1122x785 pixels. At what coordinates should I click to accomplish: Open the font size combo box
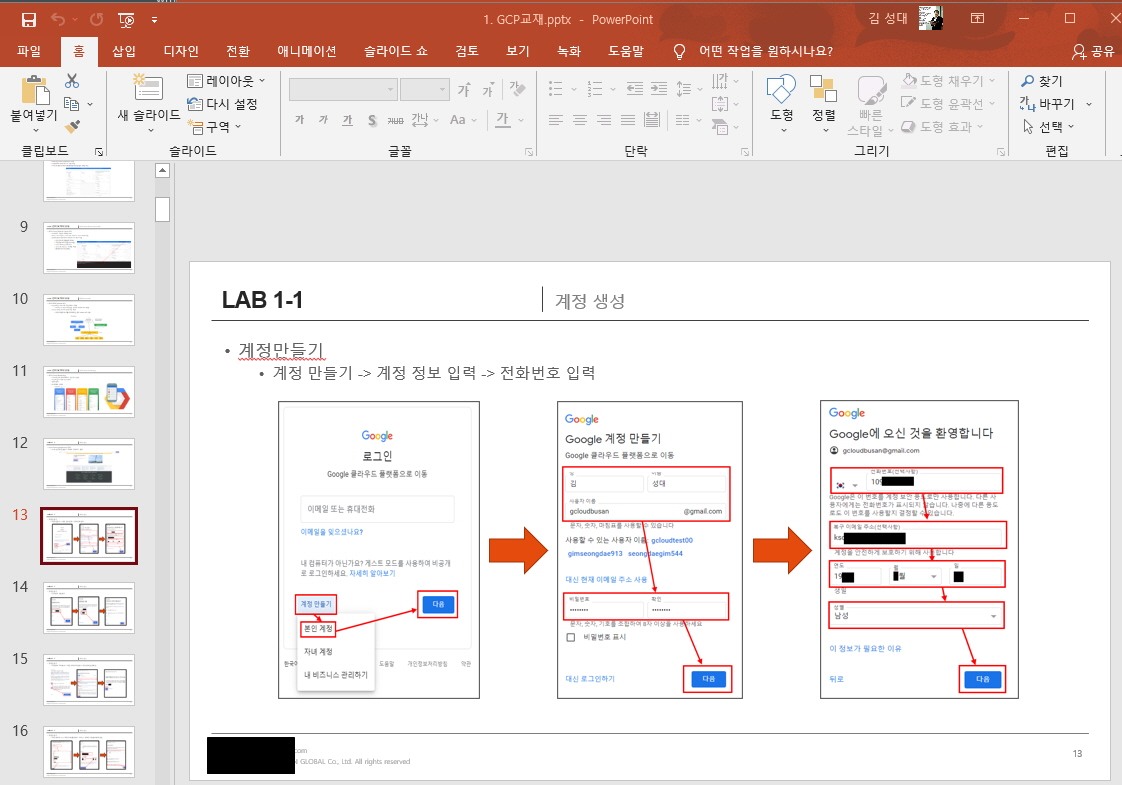(424, 89)
